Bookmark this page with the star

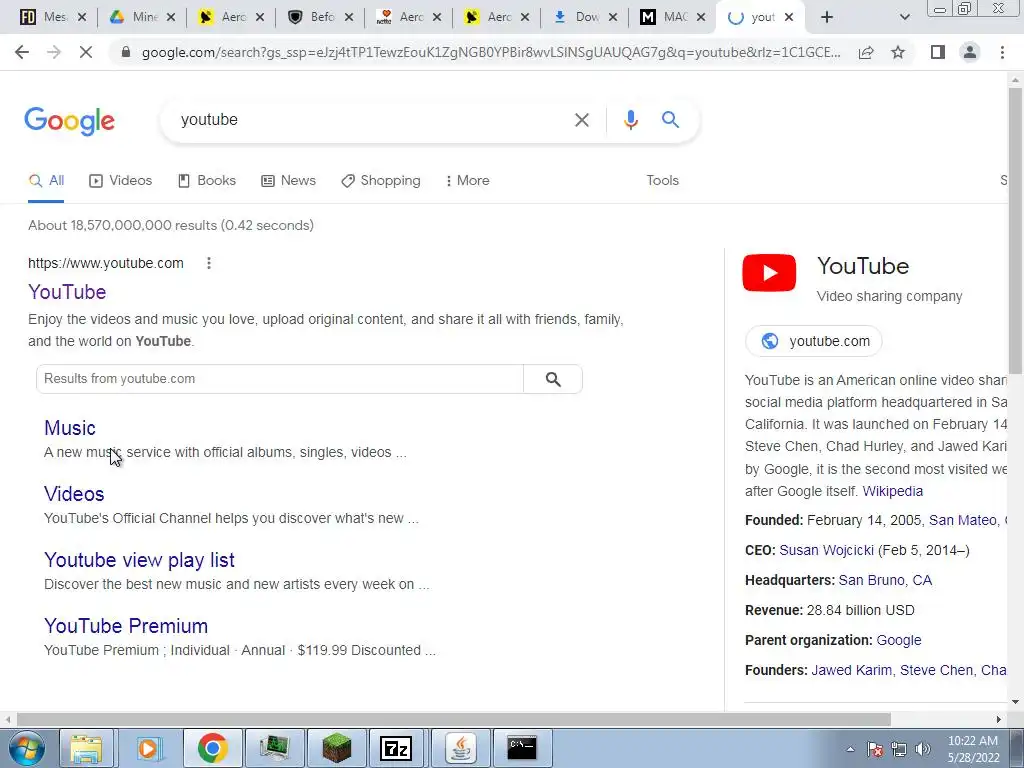point(898,52)
